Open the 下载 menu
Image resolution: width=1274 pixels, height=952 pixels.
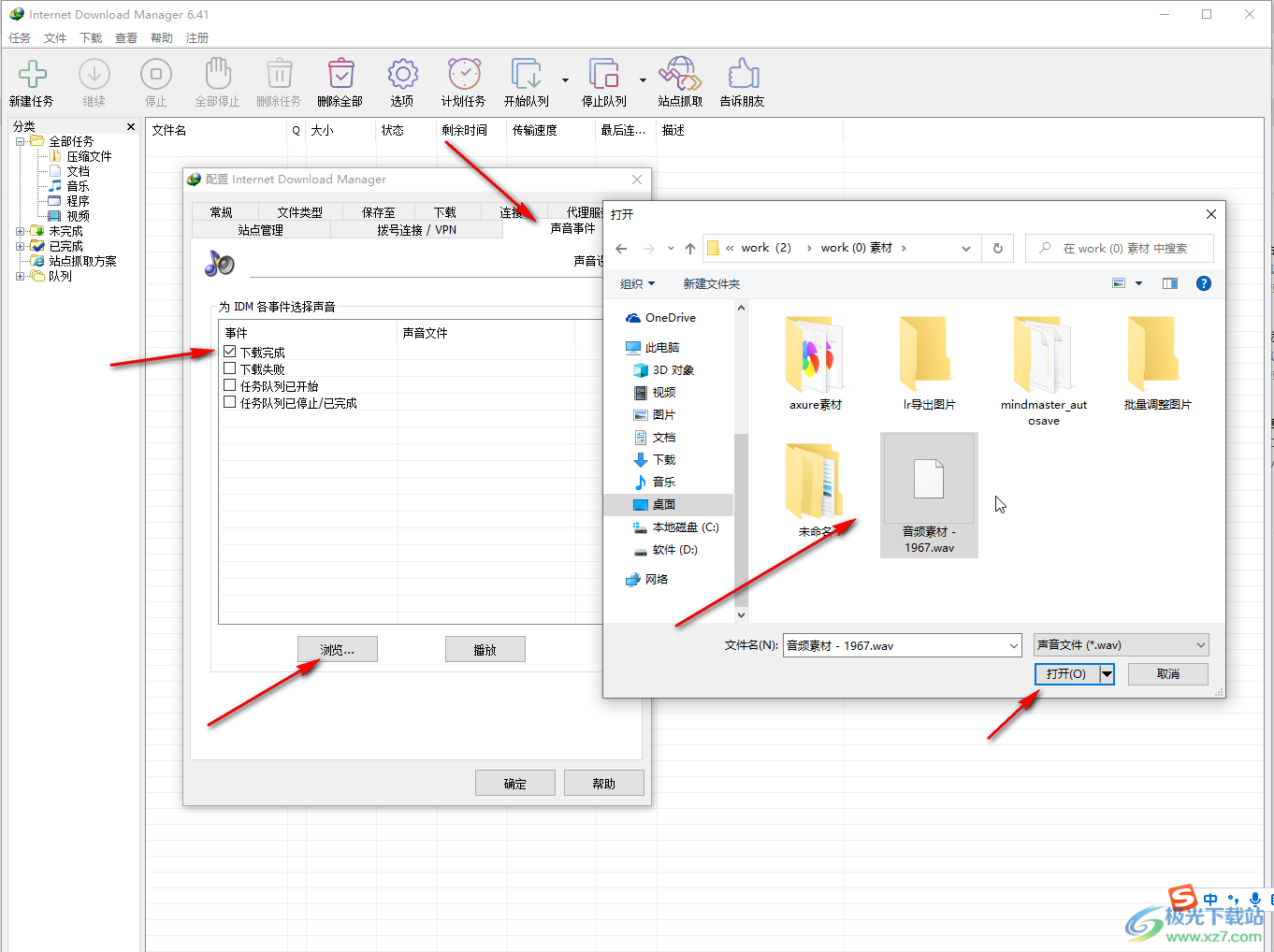(91, 38)
